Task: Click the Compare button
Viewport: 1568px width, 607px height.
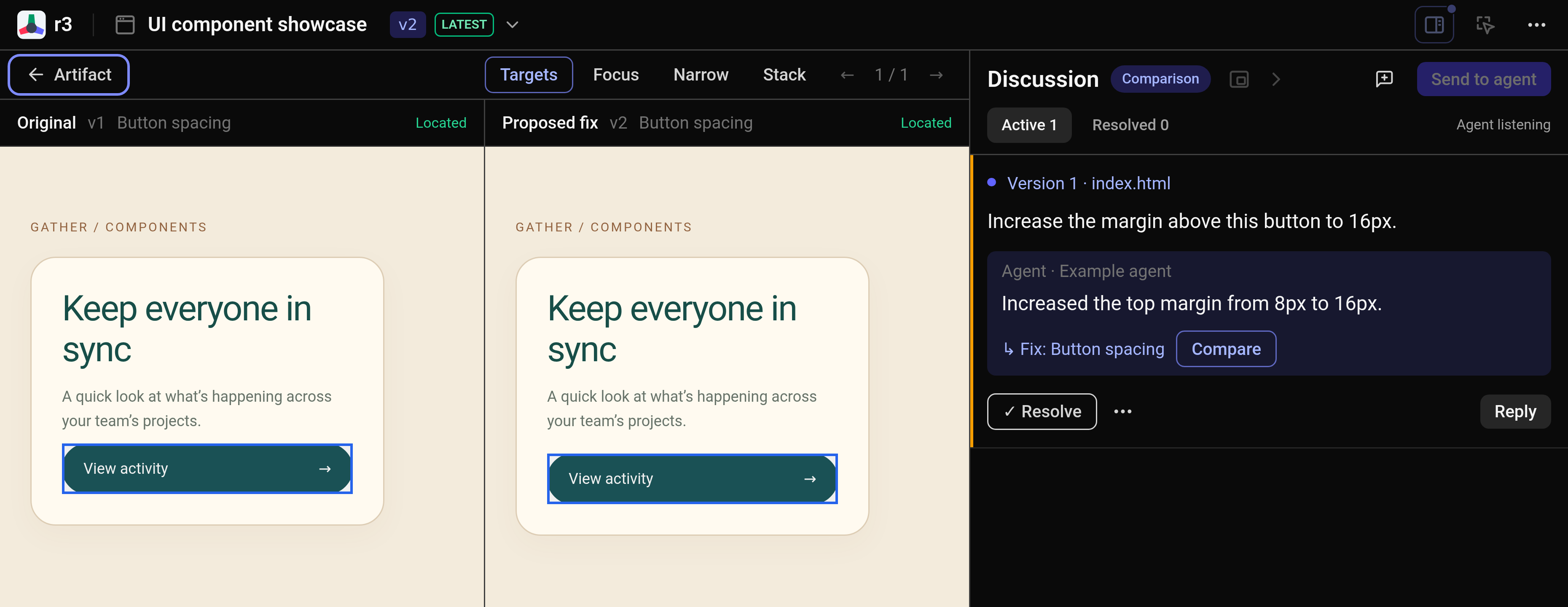Action: [x=1226, y=349]
